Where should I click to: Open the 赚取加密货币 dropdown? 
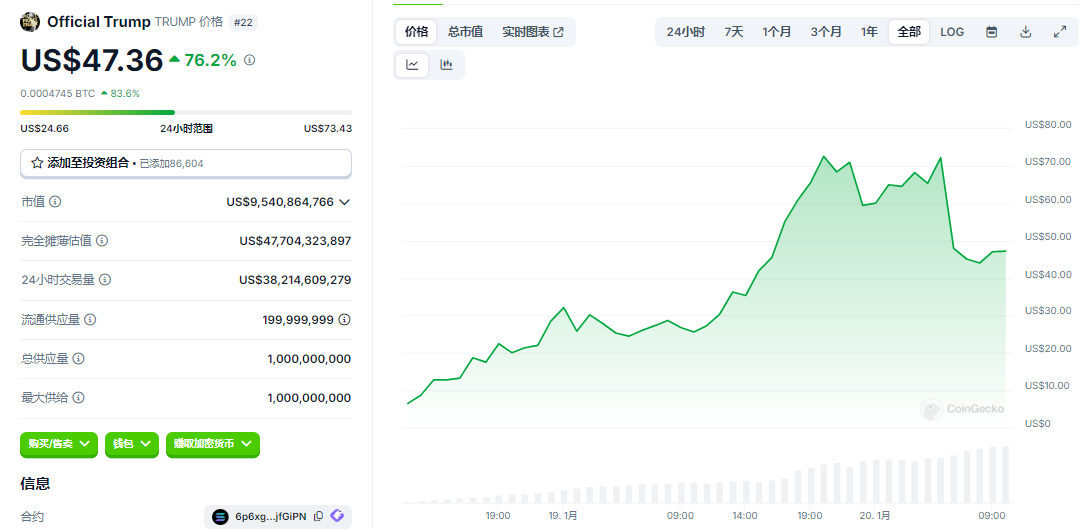(x=213, y=444)
